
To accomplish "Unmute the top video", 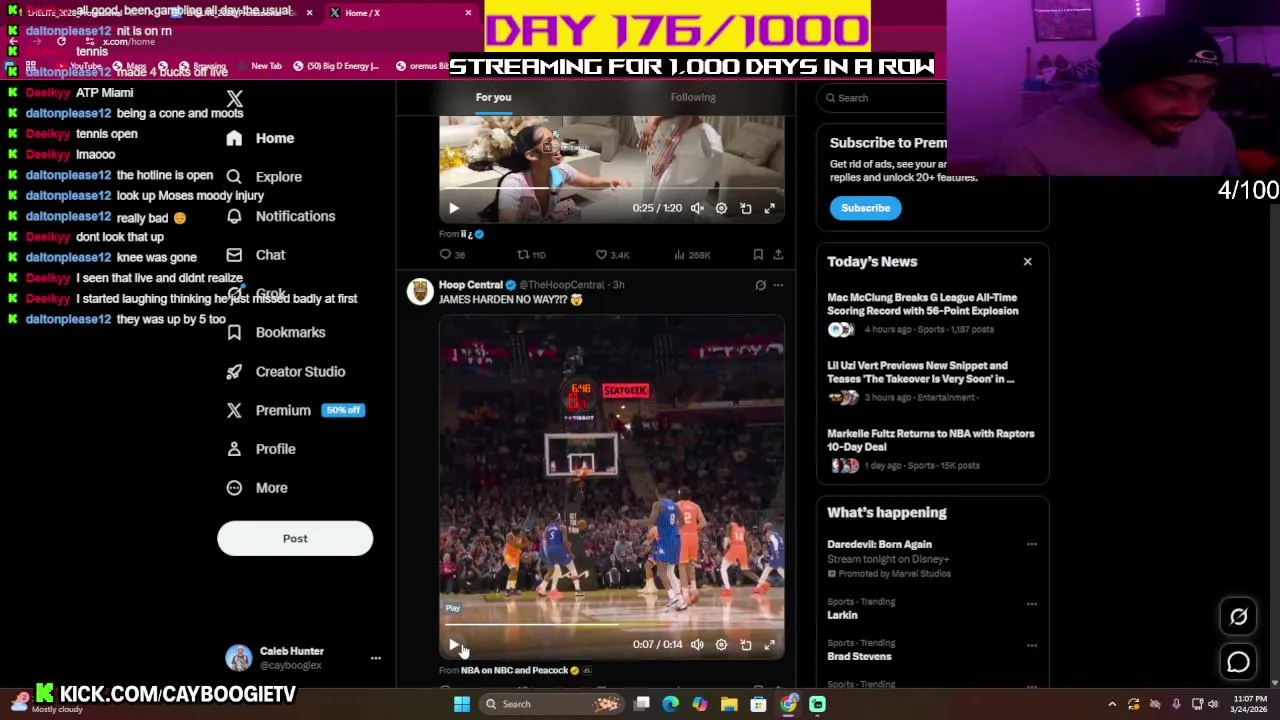I will tap(697, 208).
